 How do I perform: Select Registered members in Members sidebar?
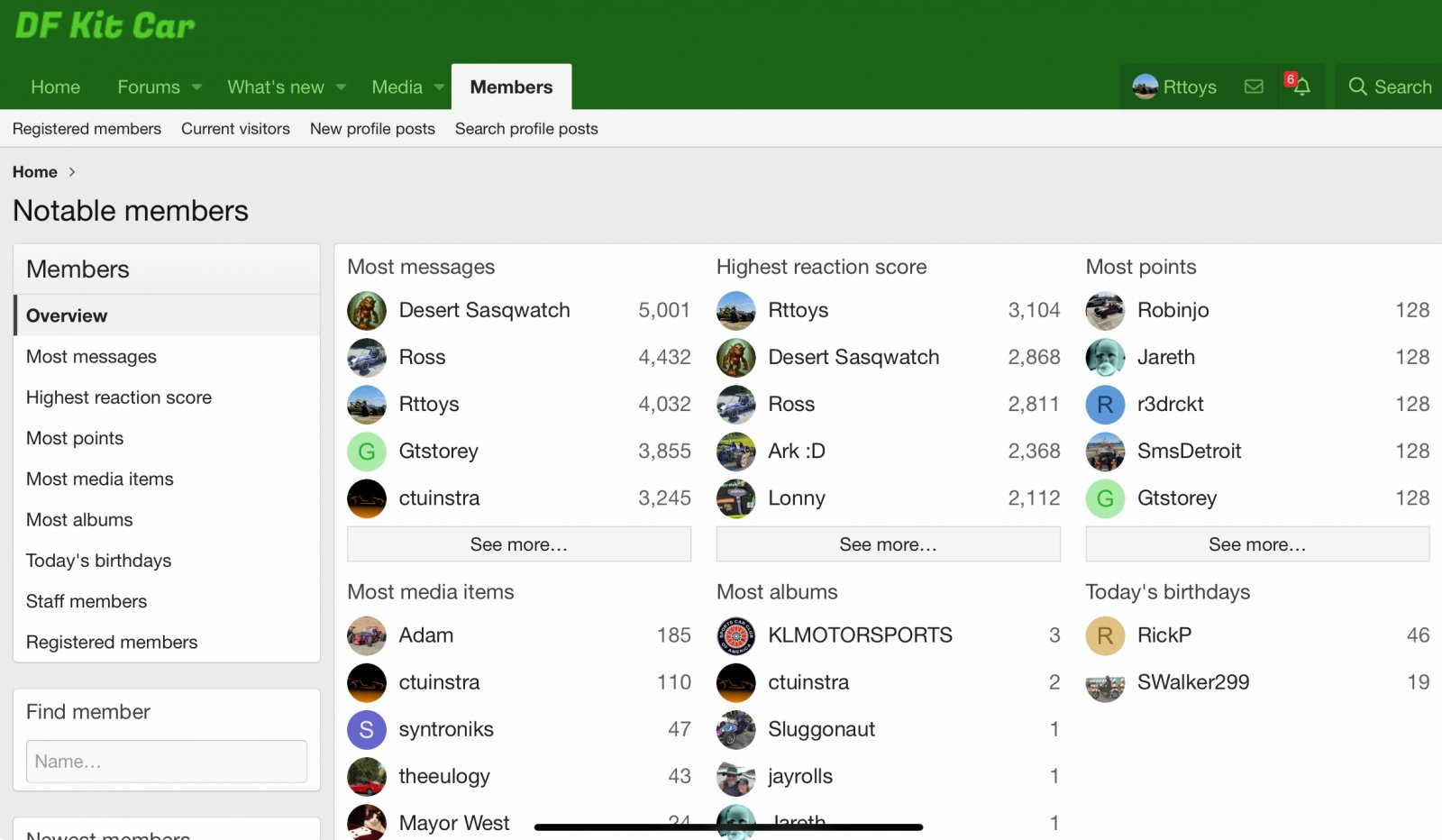click(x=167, y=642)
